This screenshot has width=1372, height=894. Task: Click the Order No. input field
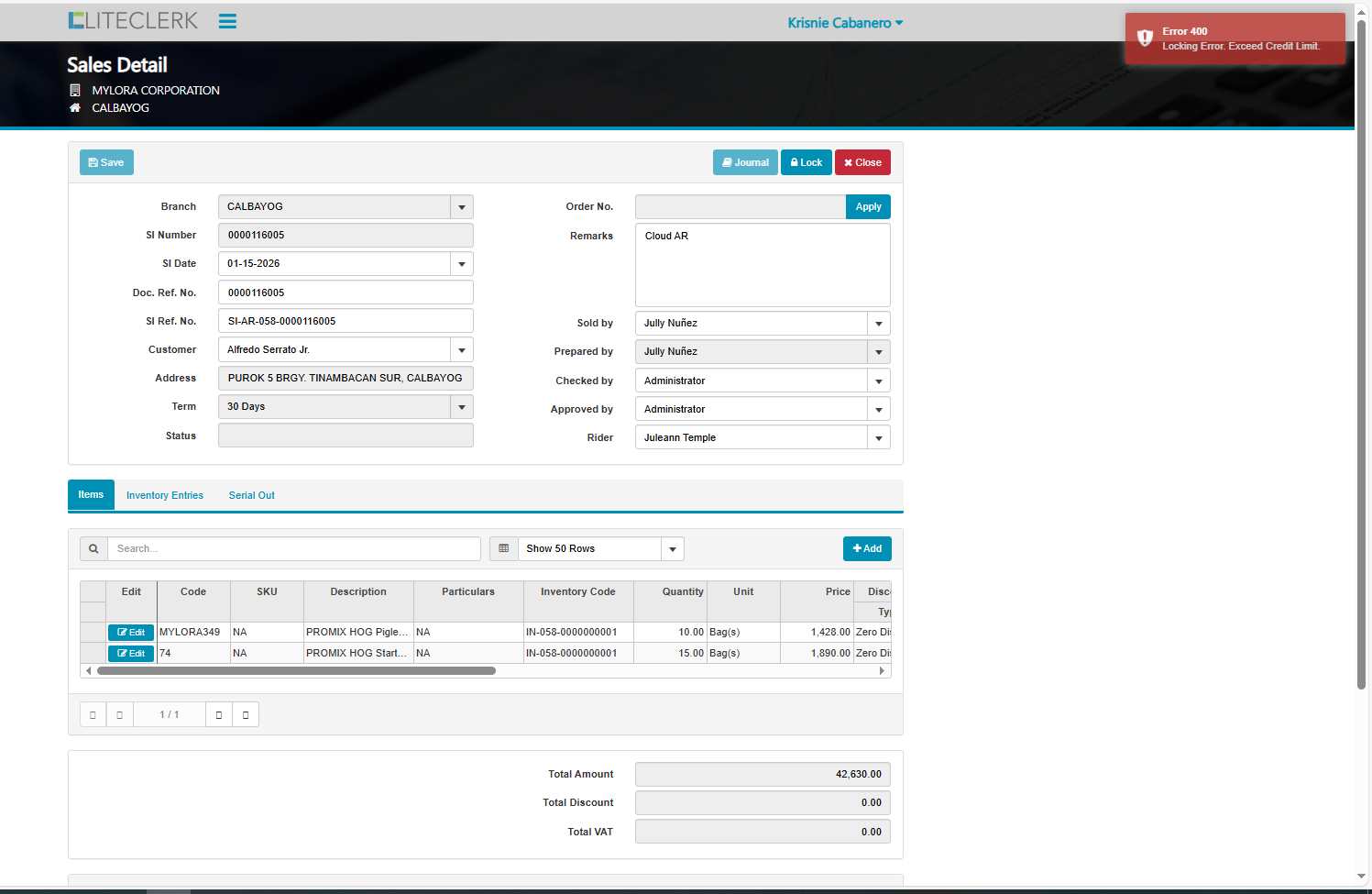[740, 207]
